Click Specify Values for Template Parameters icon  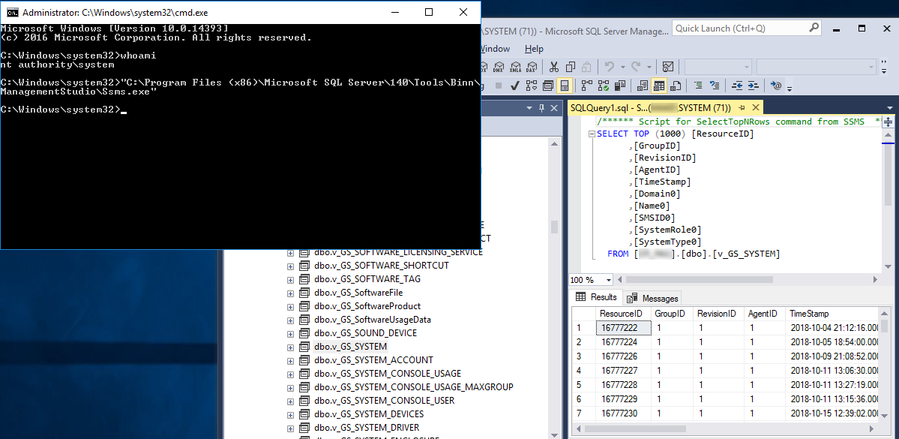pyautogui.click(x=776, y=85)
